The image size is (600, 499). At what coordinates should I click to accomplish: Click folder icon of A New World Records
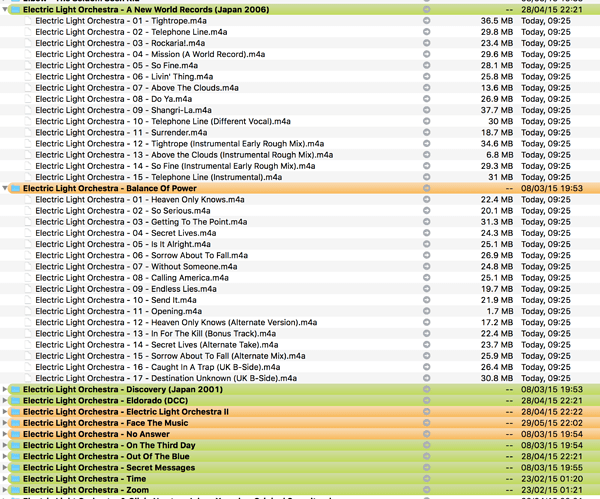[x=15, y=10]
